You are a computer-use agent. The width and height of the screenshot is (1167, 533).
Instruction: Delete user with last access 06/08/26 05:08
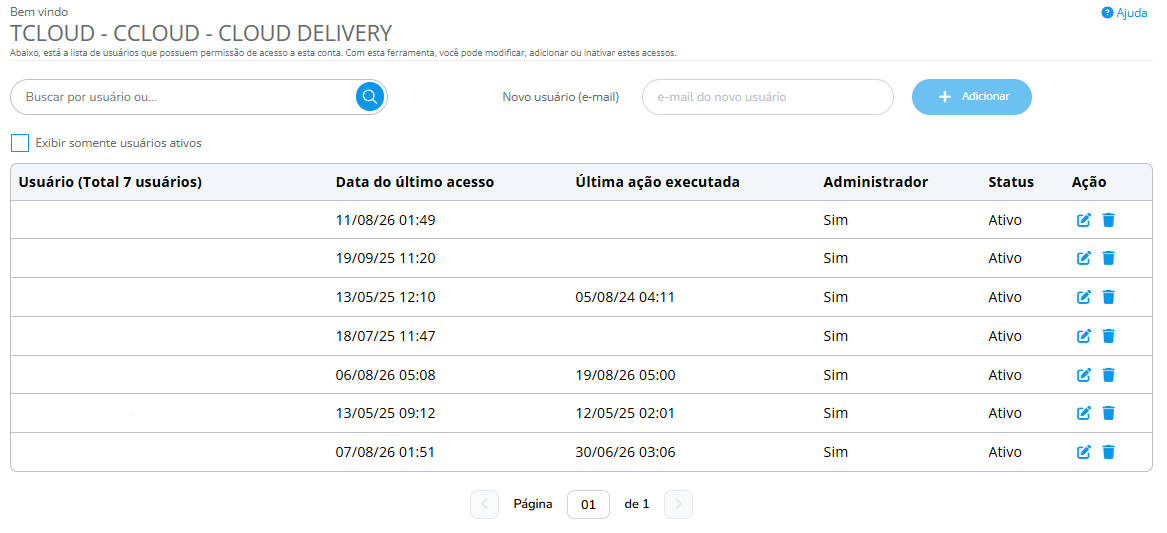[1108, 374]
